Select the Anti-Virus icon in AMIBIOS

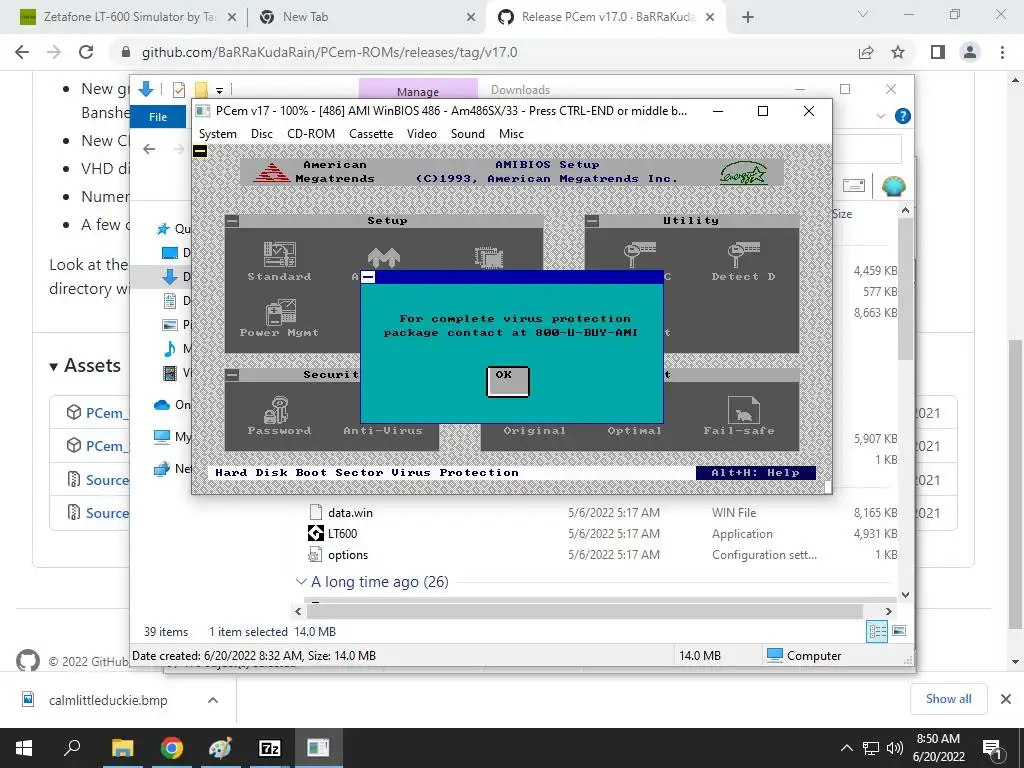click(383, 430)
